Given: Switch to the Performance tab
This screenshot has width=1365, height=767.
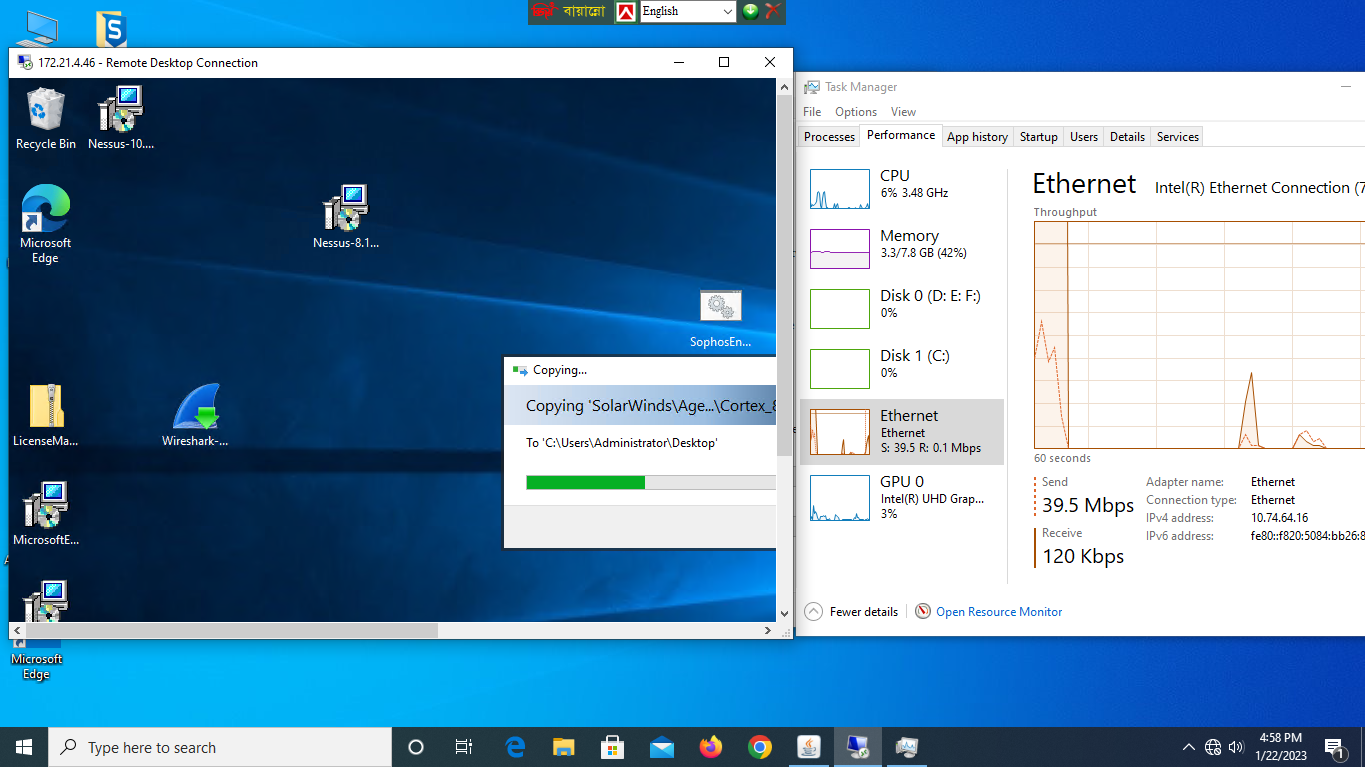Looking at the screenshot, I should (901, 135).
